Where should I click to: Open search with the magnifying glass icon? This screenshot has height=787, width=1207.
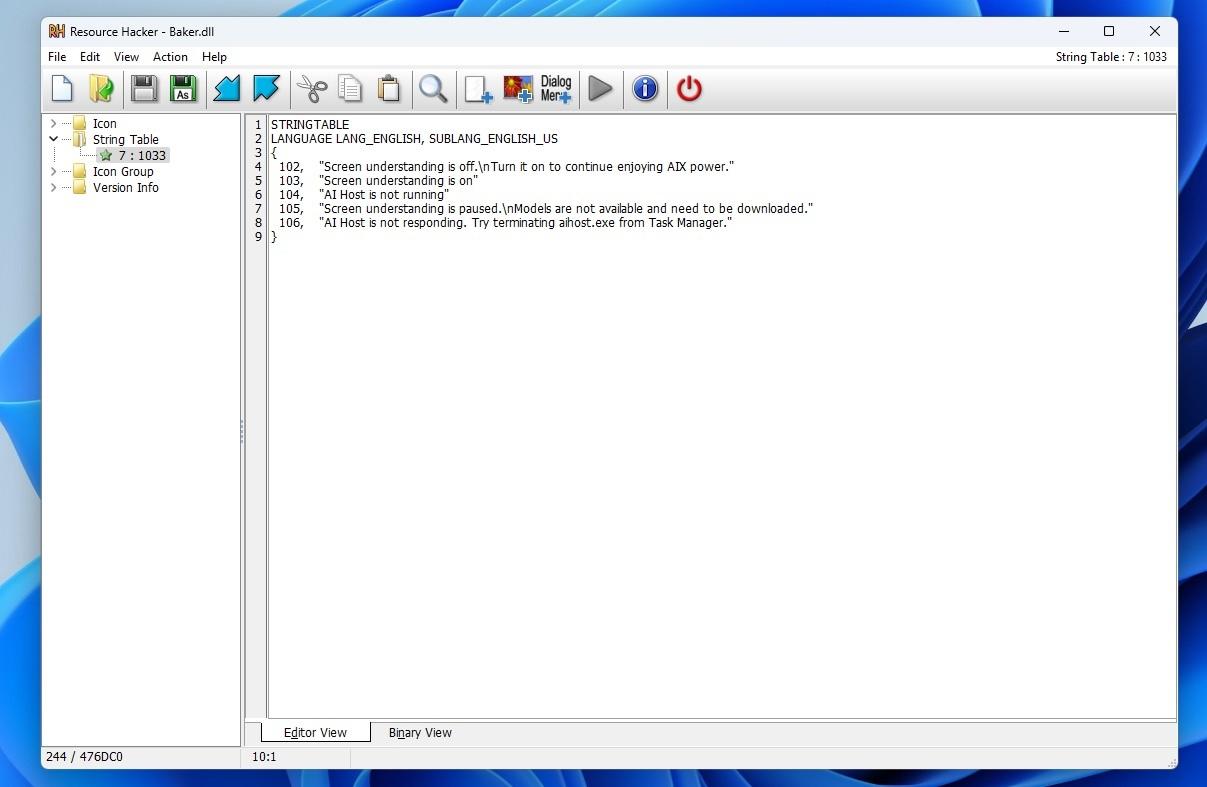(x=433, y=89)
